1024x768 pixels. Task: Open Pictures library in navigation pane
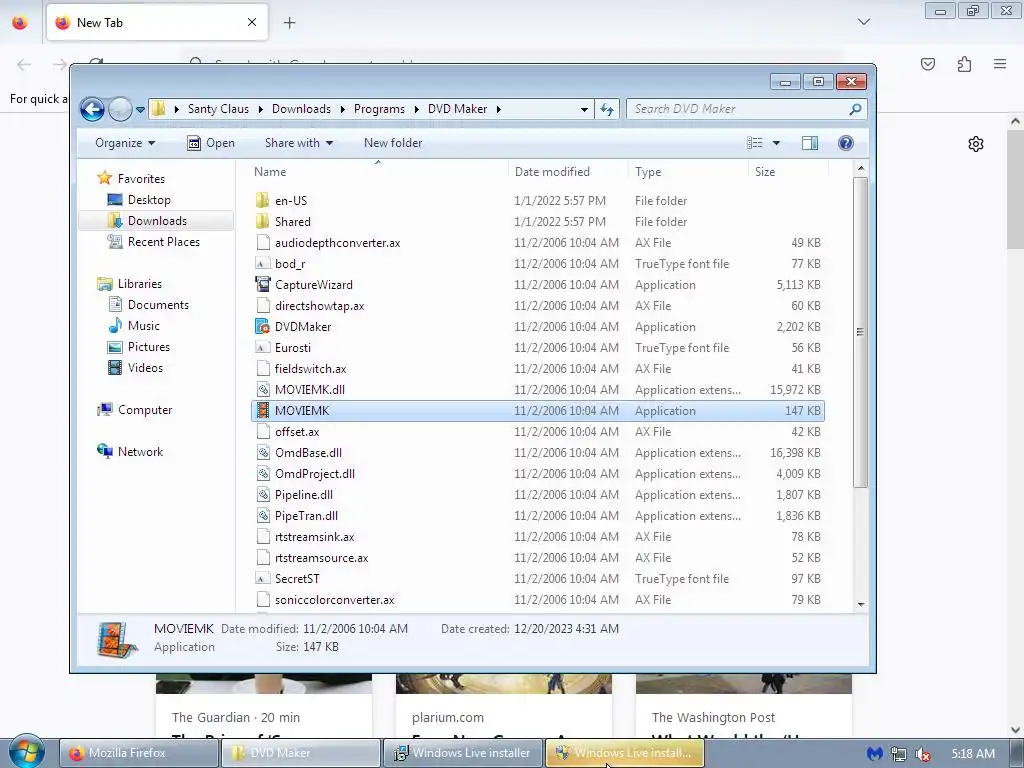click(149, 347)
